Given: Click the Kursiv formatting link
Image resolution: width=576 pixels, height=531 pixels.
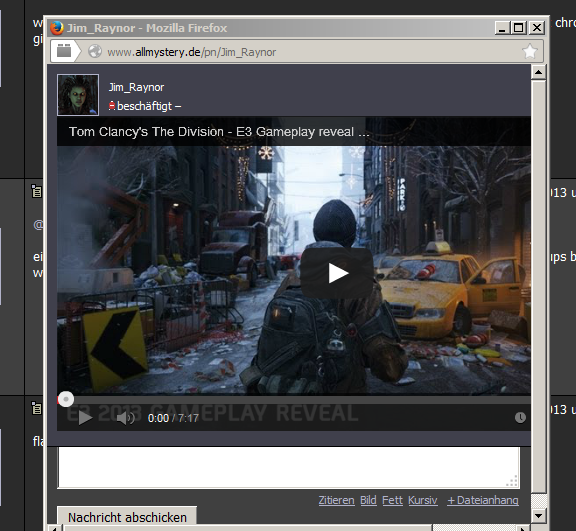Looking at the screenshot, I should tap(422, 500).
